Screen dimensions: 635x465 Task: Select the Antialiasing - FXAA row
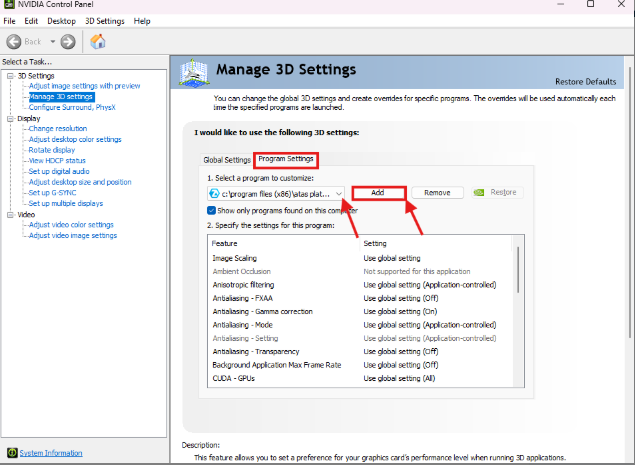pyautogui.click(x=360, y=298)
